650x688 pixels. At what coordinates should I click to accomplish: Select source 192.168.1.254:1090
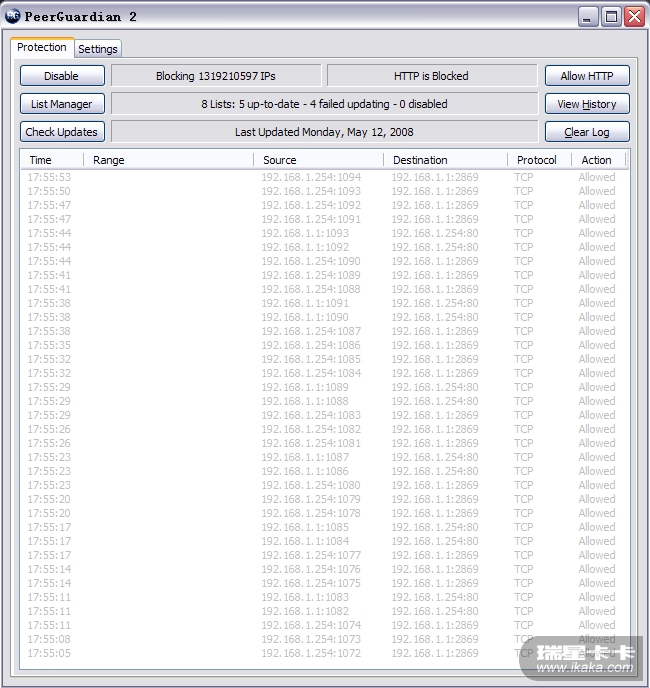311,262
